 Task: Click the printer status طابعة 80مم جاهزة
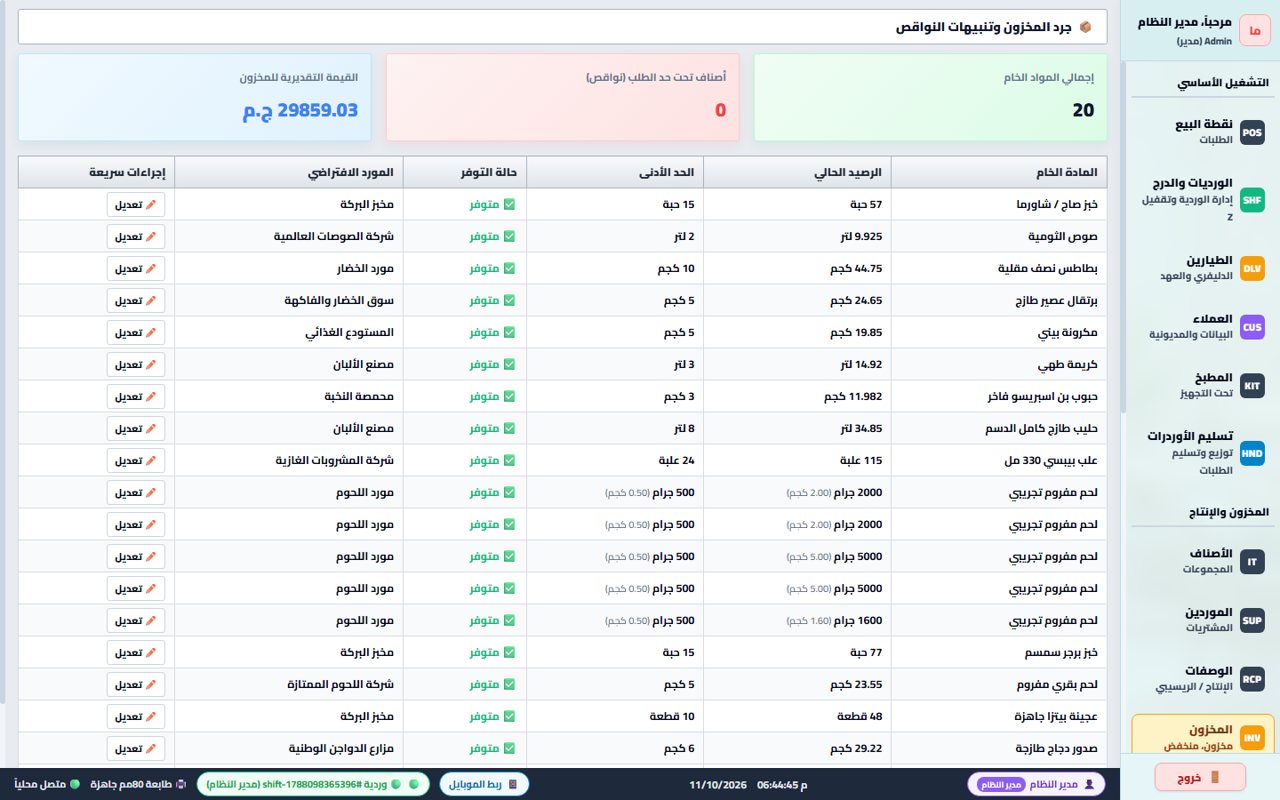pos(137,784)
